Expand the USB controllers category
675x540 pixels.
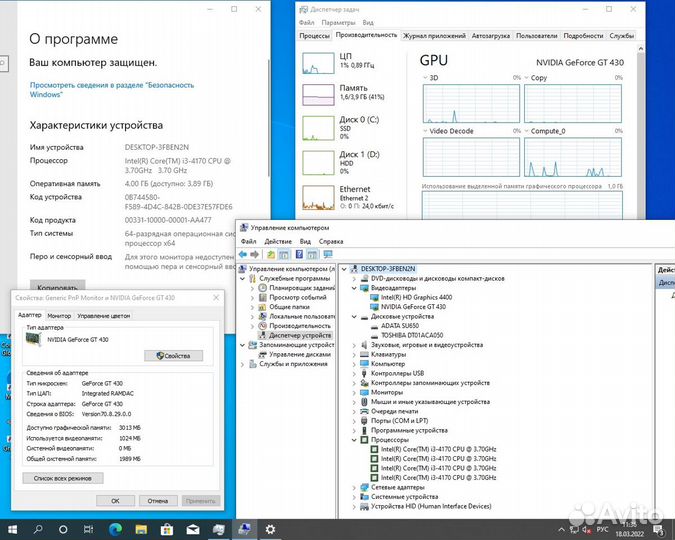pos(354,373)
